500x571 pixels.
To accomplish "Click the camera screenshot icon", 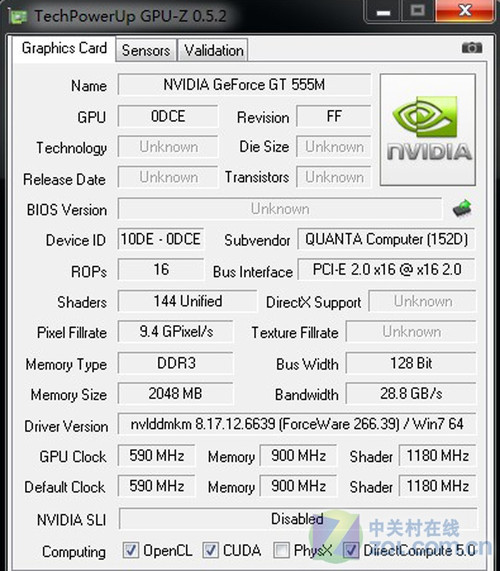I will (472, 48).
